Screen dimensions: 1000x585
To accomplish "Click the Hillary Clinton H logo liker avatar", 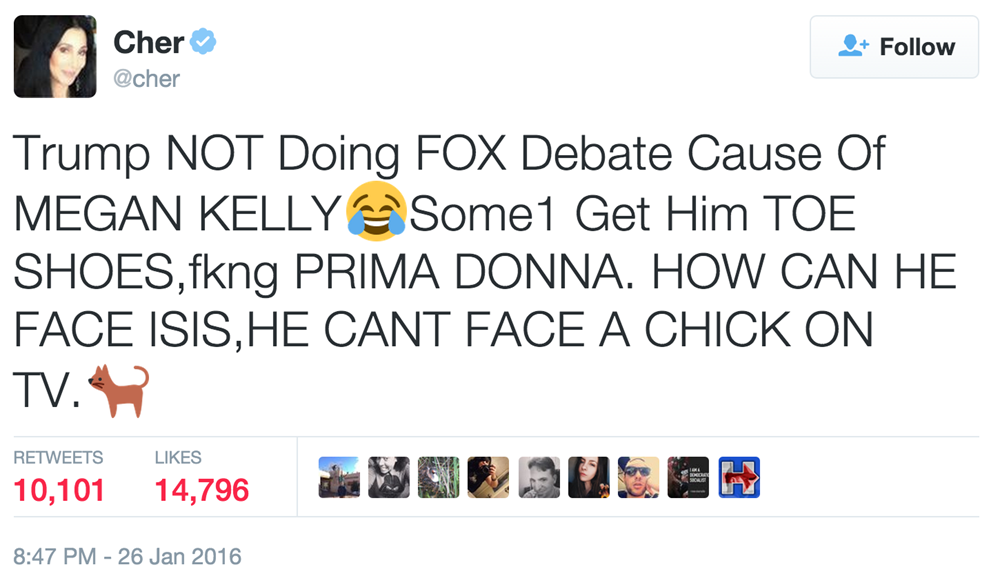I will [739, 477].
